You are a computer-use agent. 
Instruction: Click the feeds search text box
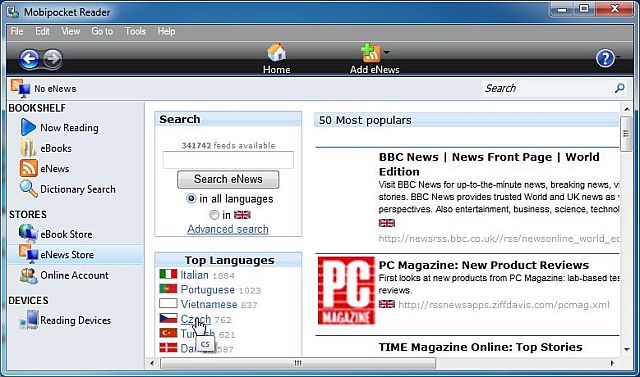click(228, 160)
